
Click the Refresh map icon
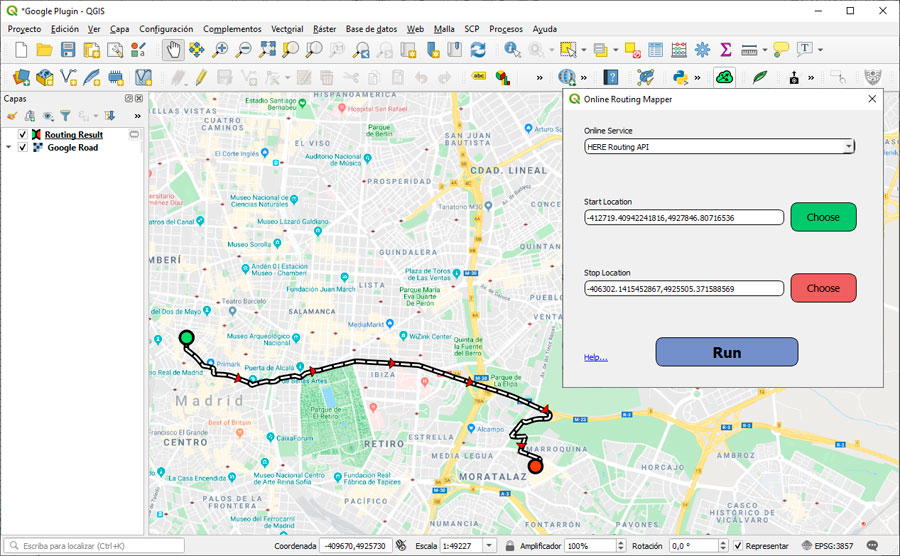(478, 50)
